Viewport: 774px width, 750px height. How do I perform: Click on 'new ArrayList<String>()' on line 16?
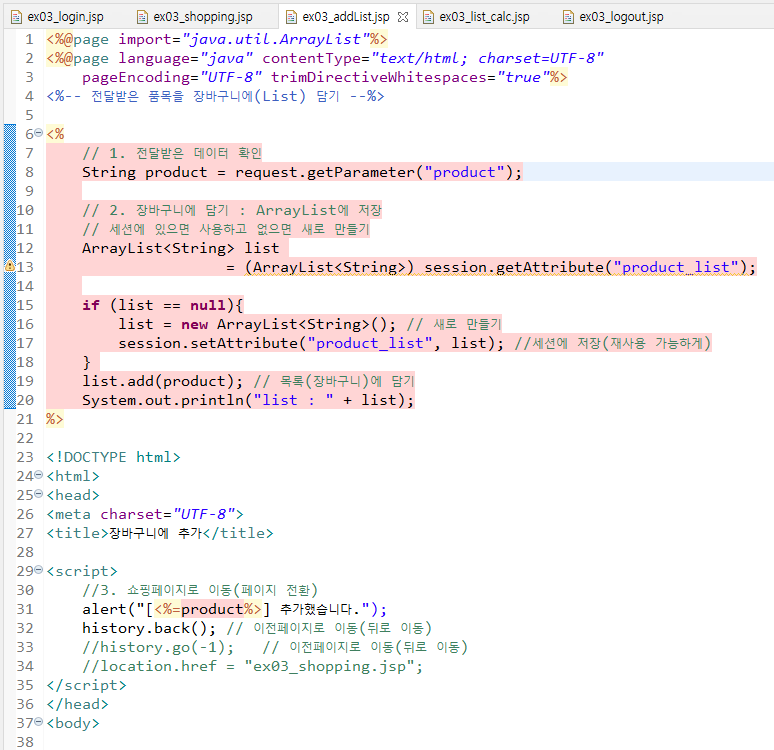[284, 324]
